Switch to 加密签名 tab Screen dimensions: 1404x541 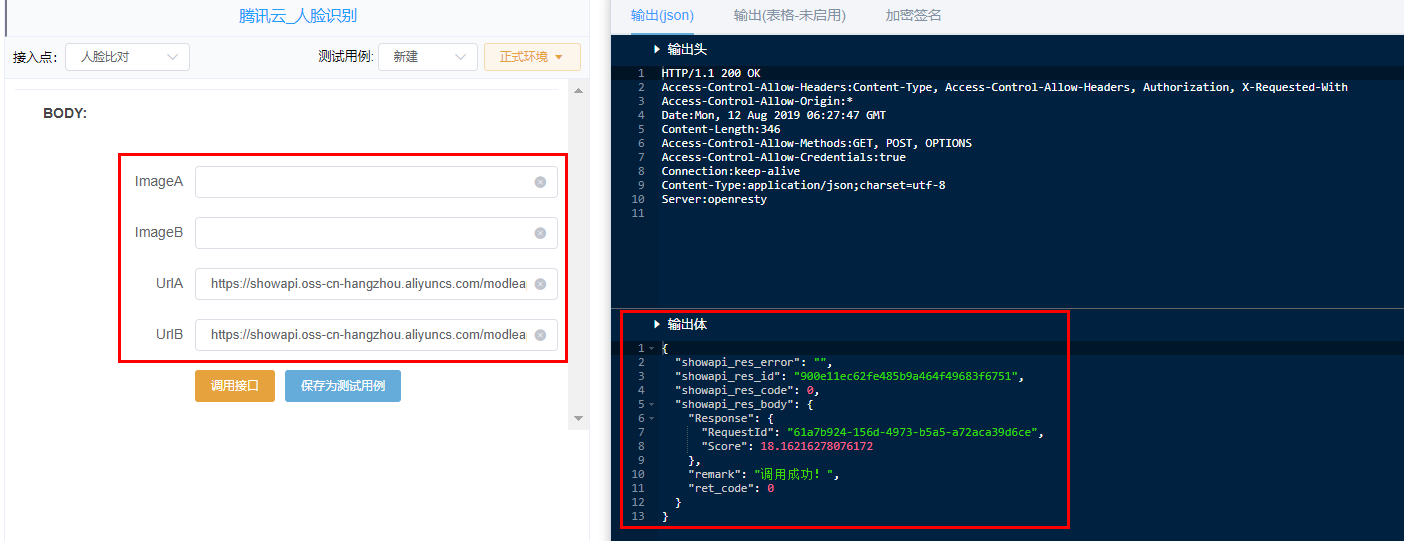913,16
